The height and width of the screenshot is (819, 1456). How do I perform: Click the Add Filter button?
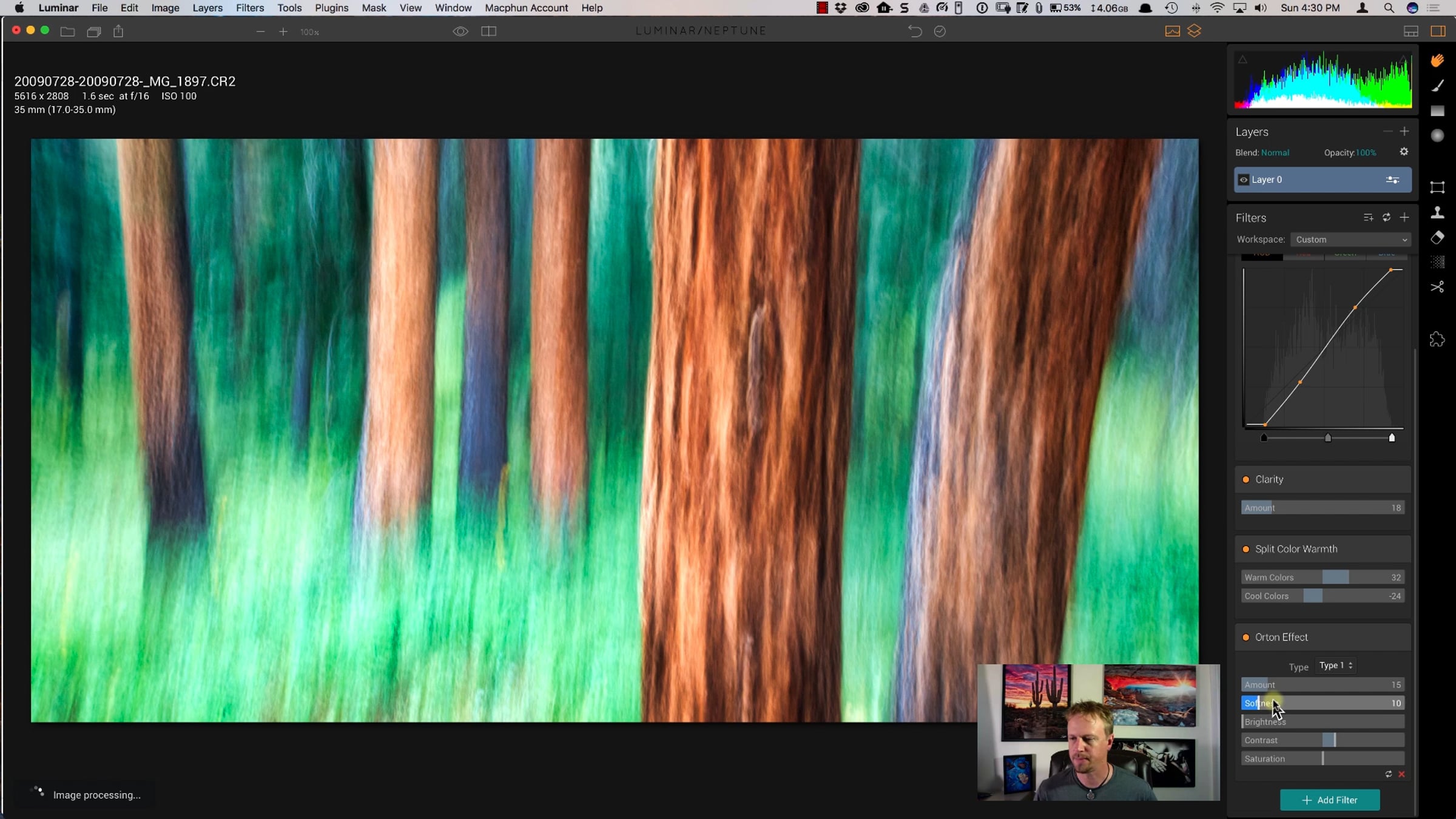(x=1329, y=800)
